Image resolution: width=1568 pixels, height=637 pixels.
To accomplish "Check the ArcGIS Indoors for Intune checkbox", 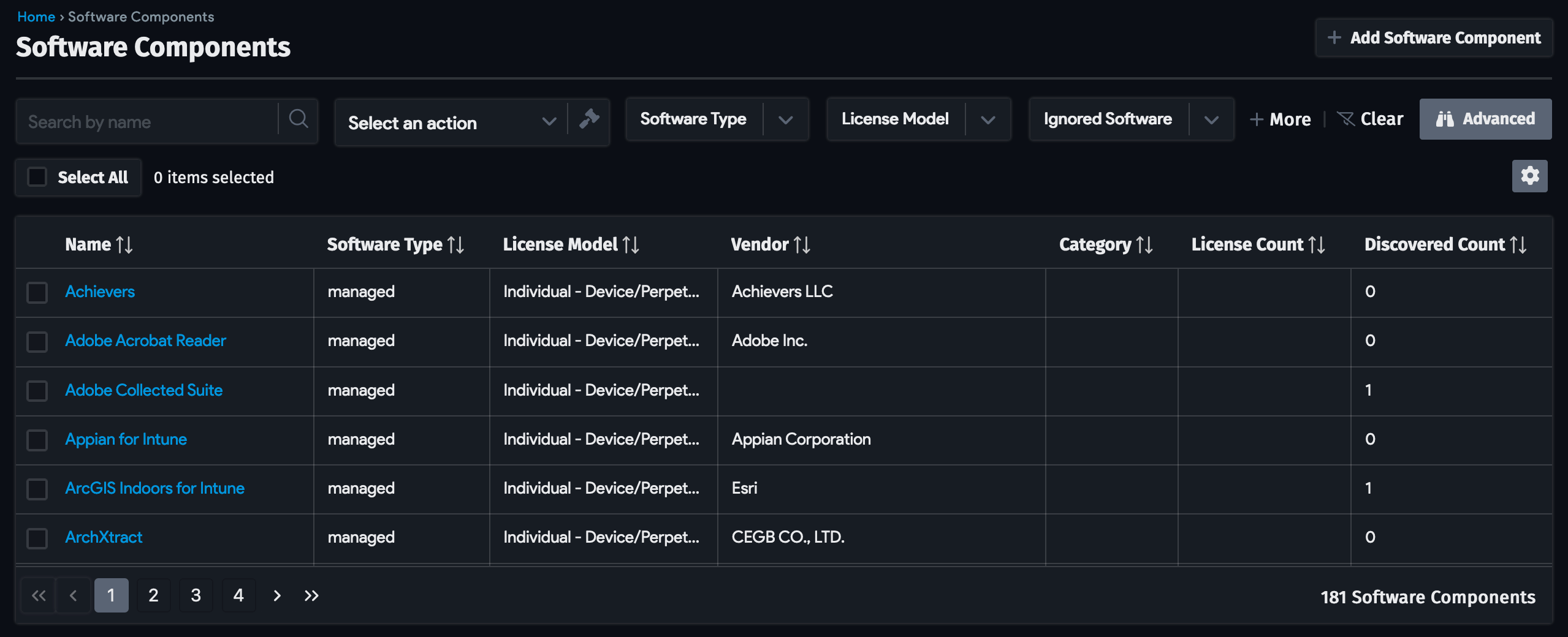I will 37,489.
